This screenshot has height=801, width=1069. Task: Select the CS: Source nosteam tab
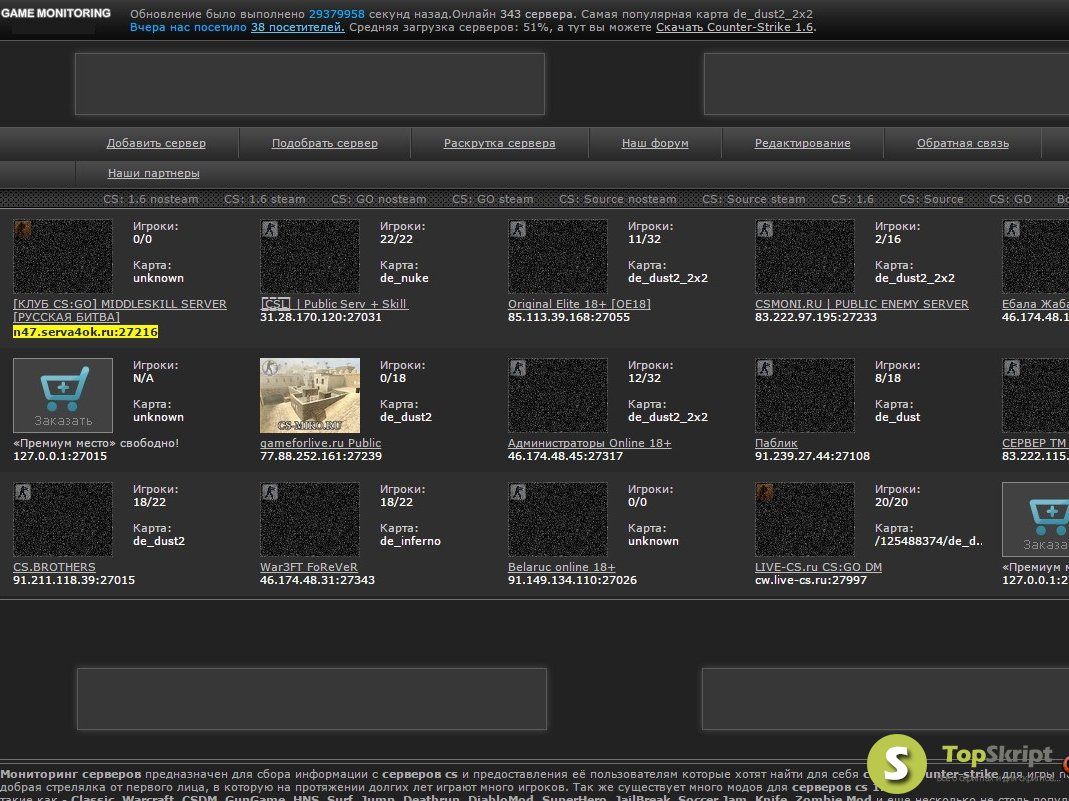[618, 199]
